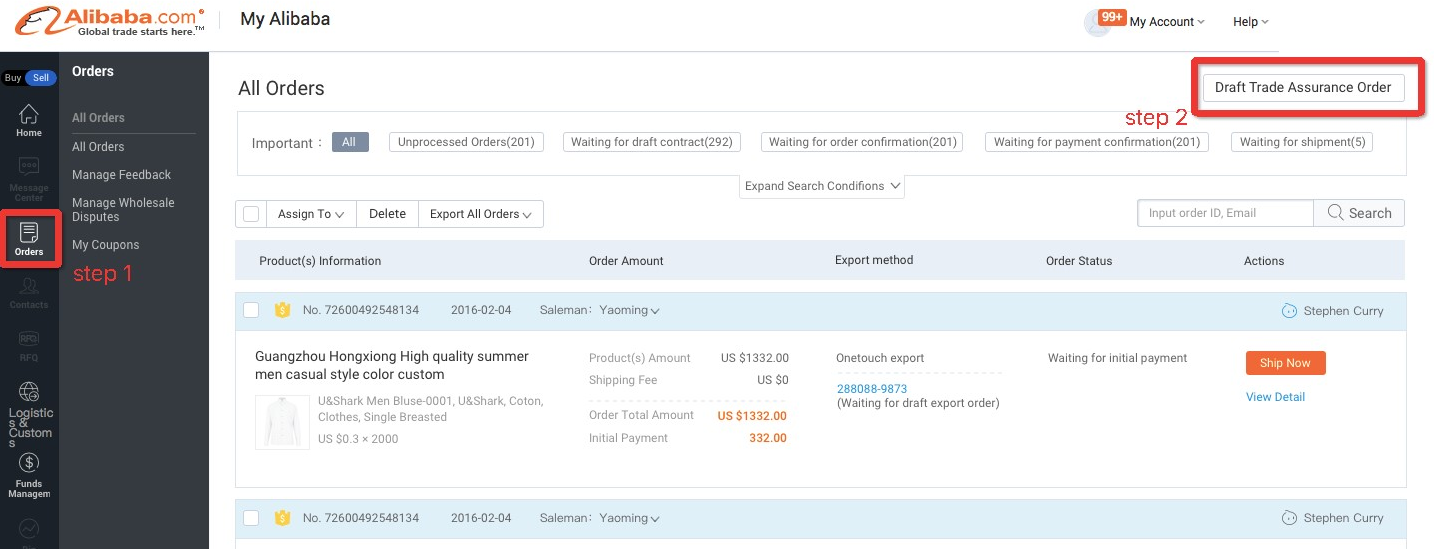Filter by Waiting for payment confirmation(201)
The height and width of the screenshot is (549, 1434).
1097,142
